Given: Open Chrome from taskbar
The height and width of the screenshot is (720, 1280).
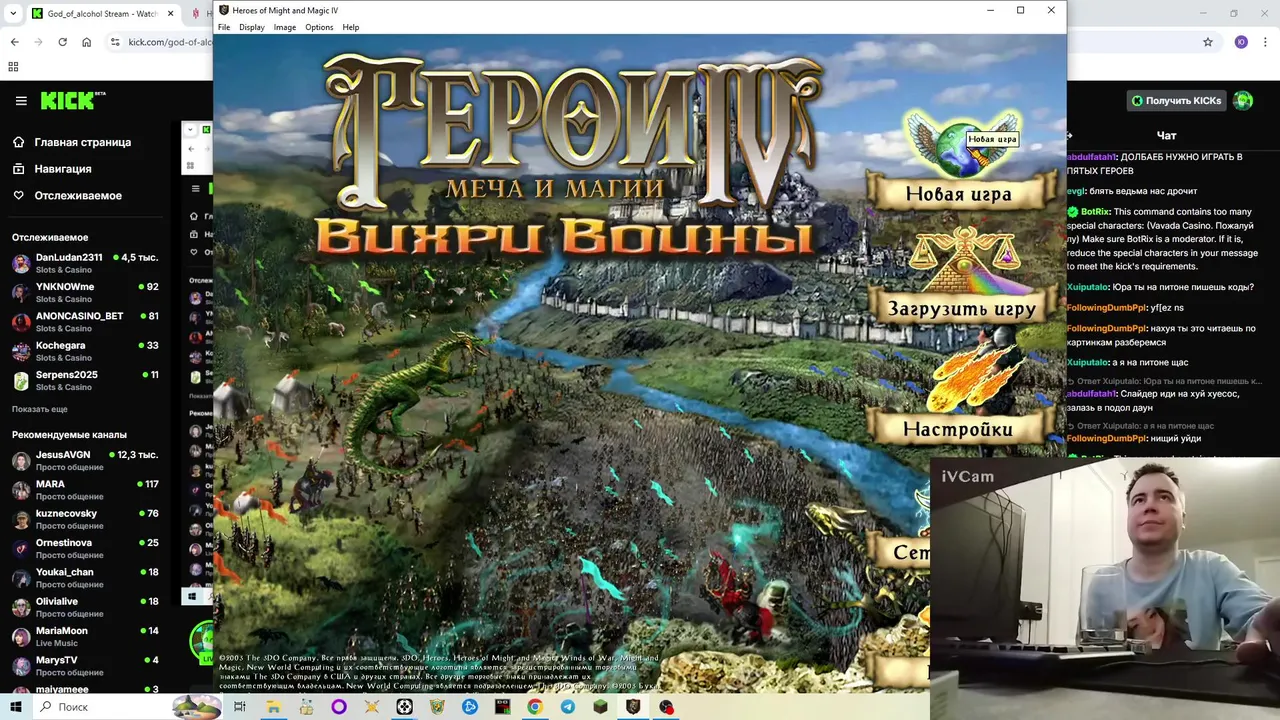Looking at the screenshot, I should [x=535, y=707].
